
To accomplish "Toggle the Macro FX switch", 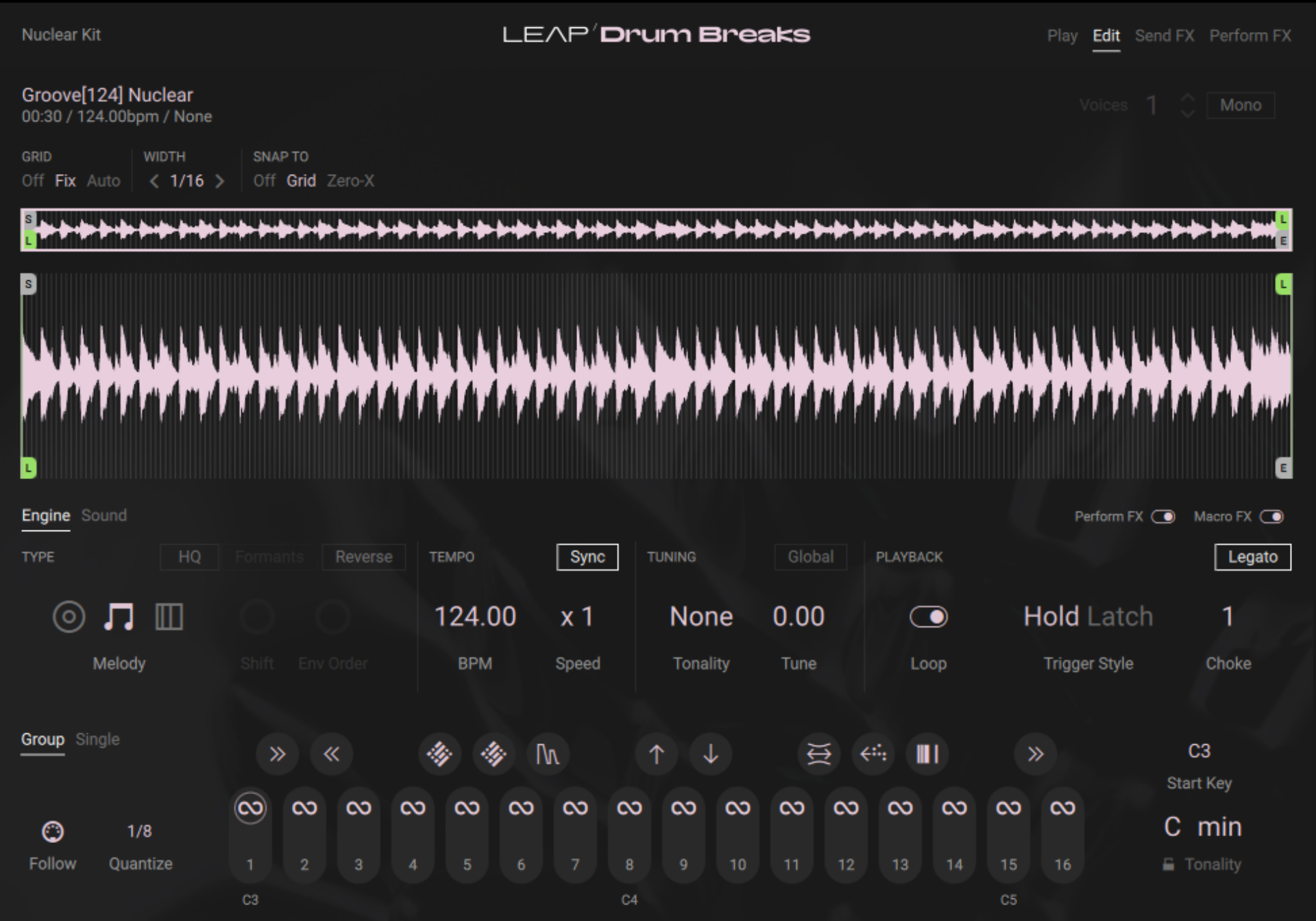I will pos(1274,517).
